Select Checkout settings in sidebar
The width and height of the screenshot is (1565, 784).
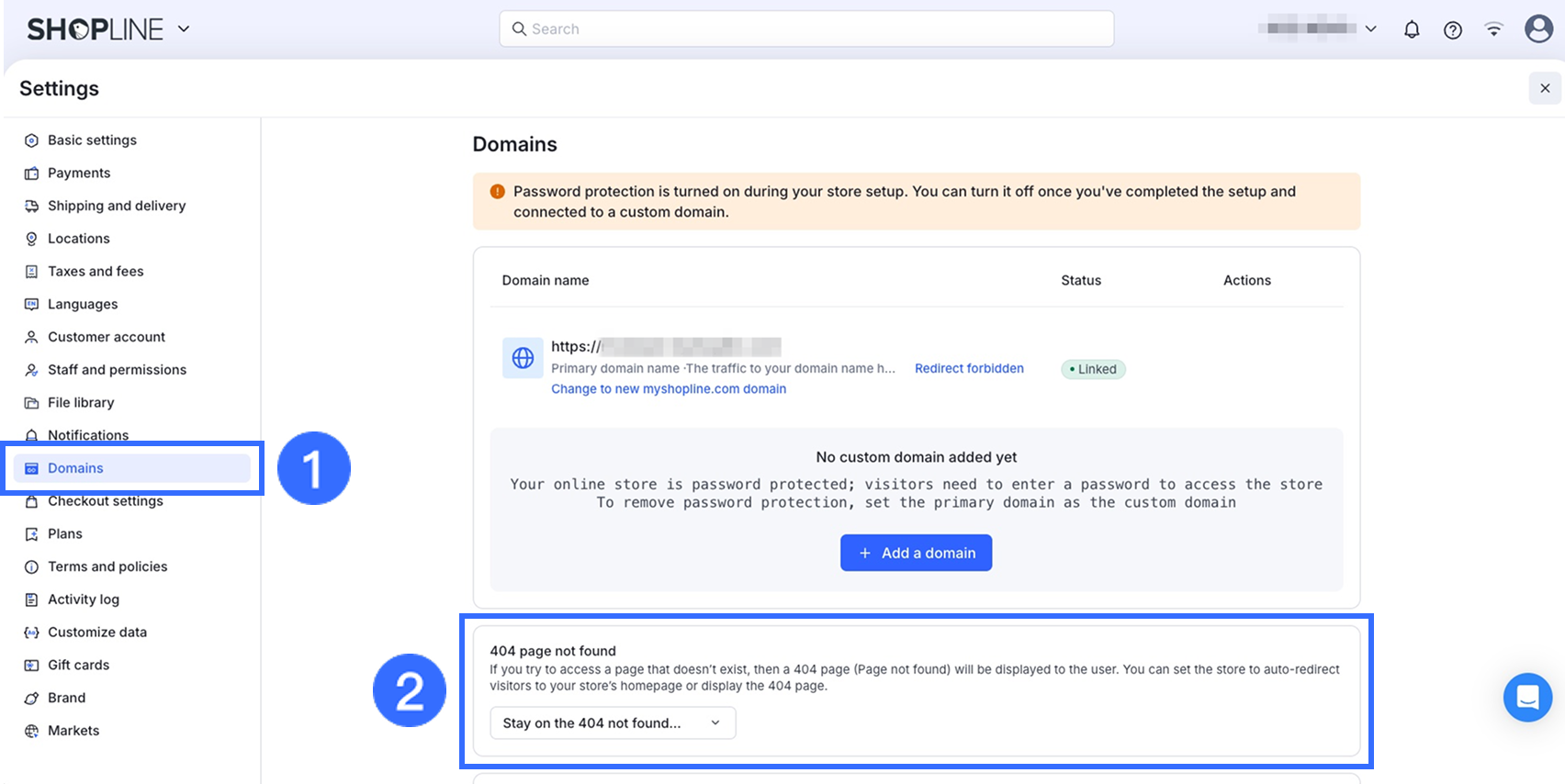[106, 501]
